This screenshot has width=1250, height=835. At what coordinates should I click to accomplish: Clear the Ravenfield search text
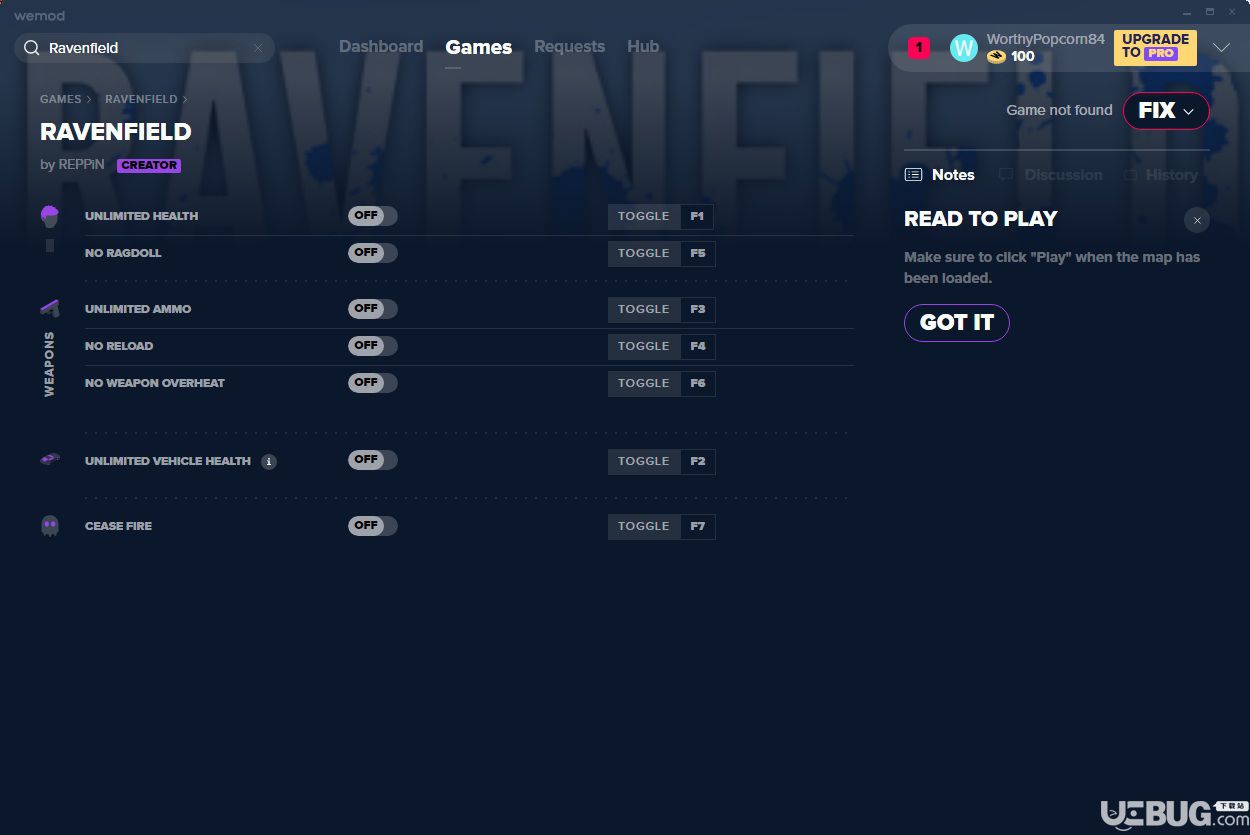tap(258, 48)
